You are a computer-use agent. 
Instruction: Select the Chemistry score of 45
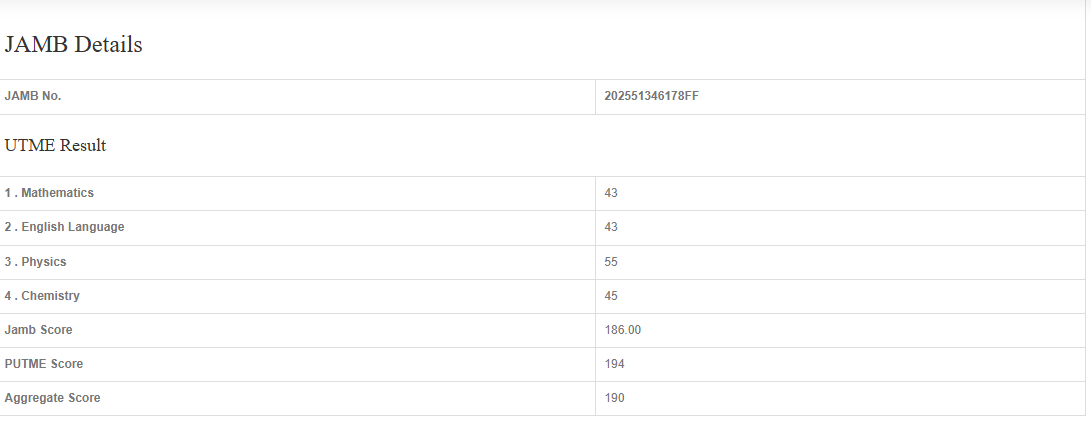(x=611, y=296)
